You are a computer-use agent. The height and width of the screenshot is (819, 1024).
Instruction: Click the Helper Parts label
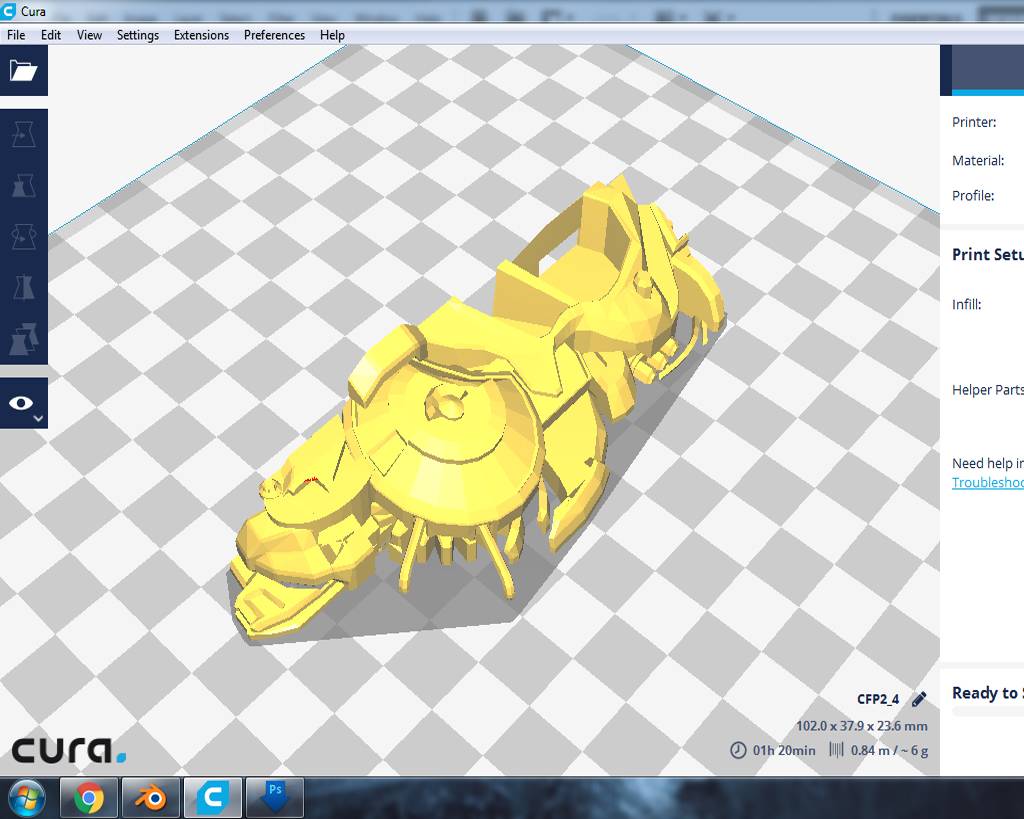(x=987, y=389)
